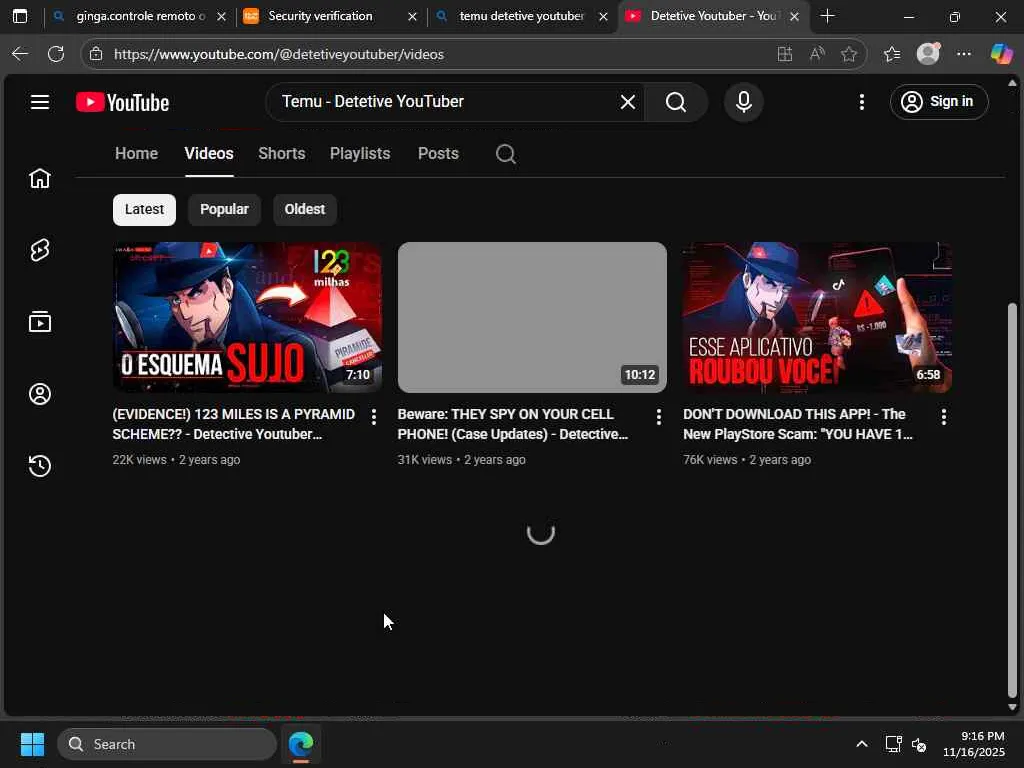Switch to the Security verification tab

point(320,16)
